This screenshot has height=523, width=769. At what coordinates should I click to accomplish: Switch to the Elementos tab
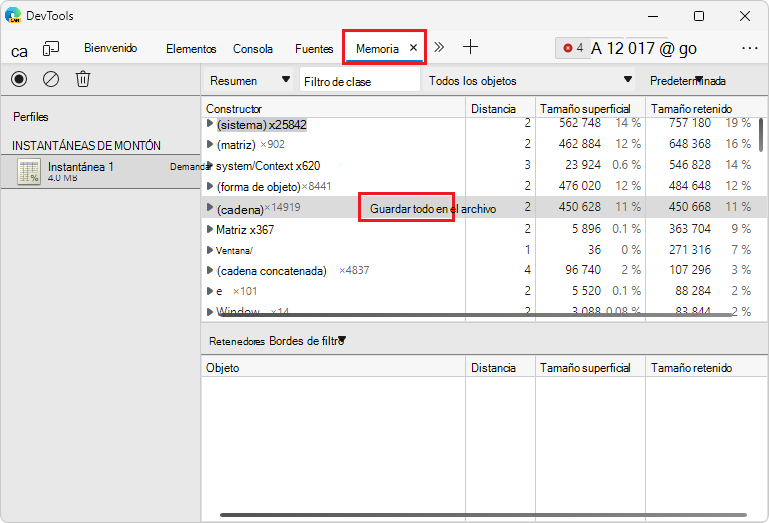(x=191, y=49)
